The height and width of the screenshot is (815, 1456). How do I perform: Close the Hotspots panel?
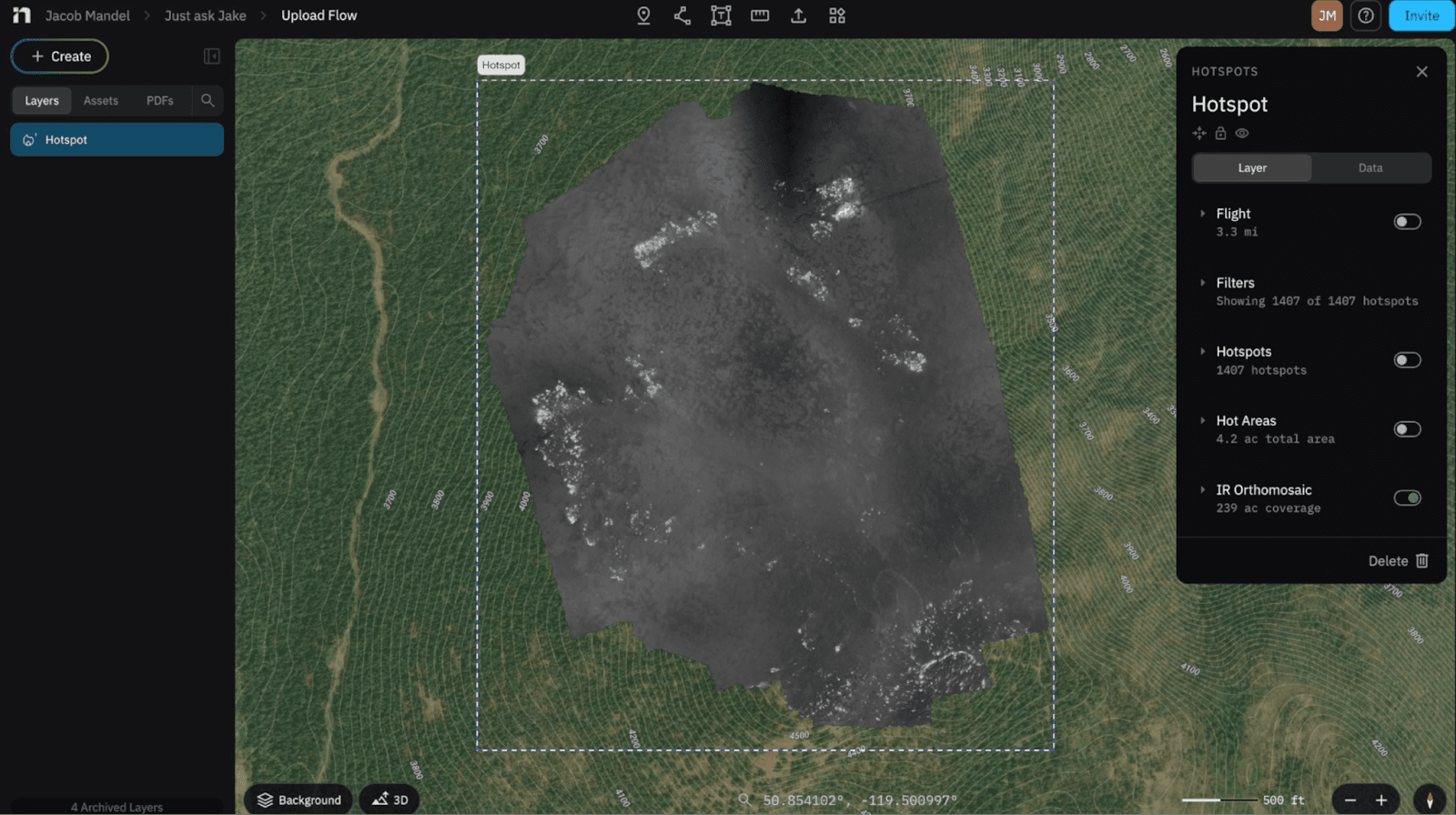point(1421,72)
